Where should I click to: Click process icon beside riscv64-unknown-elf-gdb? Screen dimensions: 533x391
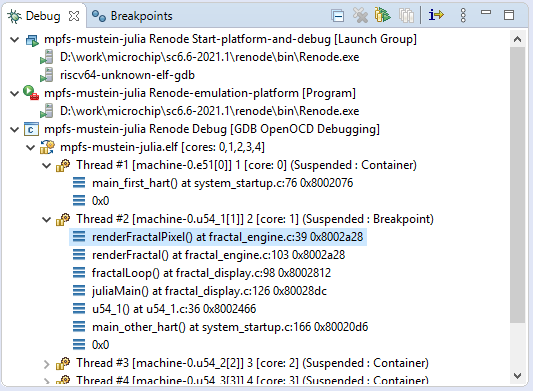coord(47,75)
